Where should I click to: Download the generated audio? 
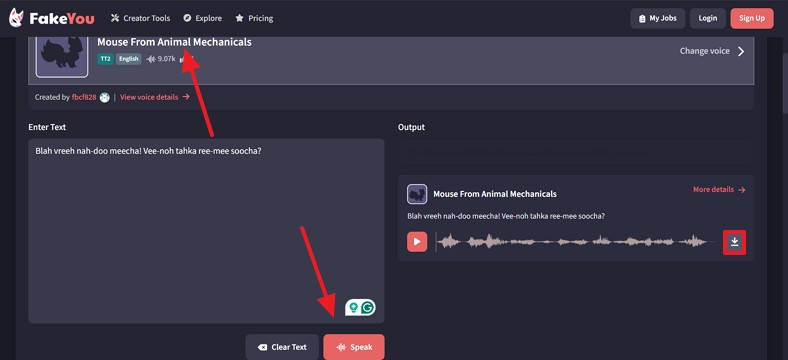coord(734,242)
